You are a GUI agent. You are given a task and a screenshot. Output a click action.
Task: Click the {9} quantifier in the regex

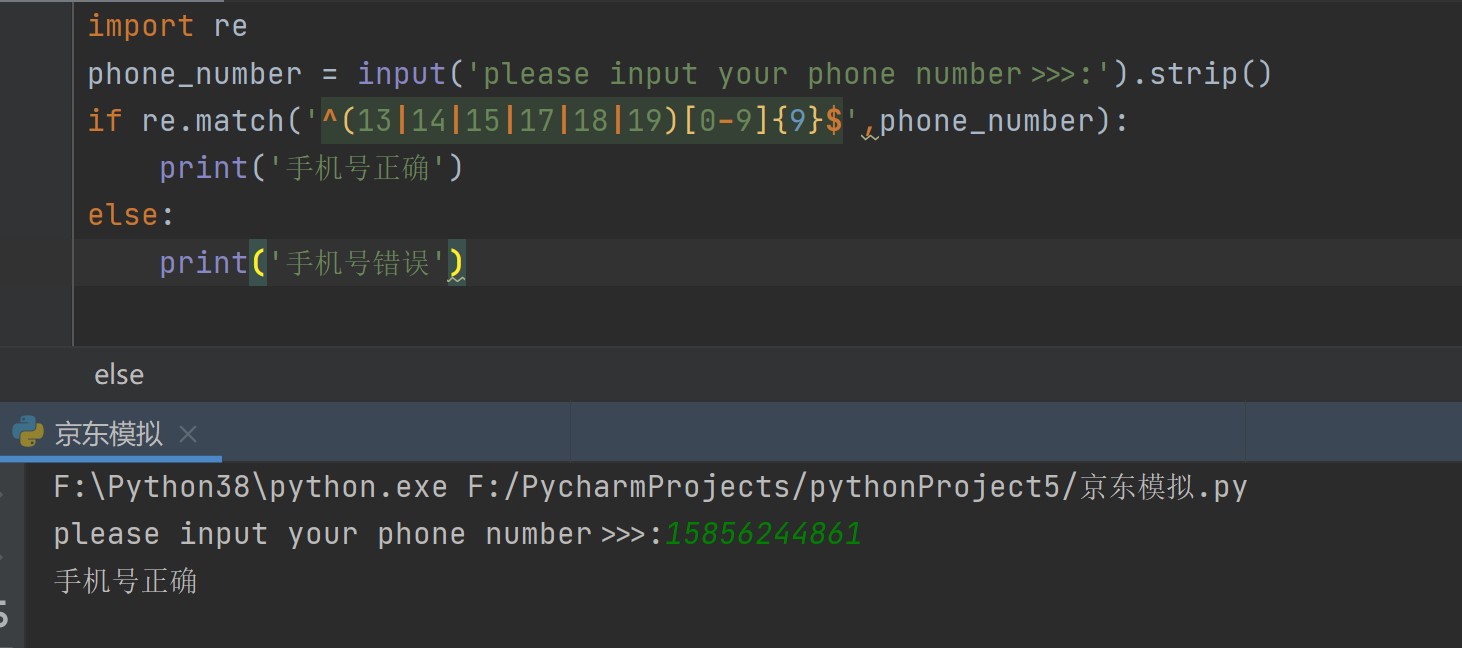pyautogui.click(x=798, y=121)
